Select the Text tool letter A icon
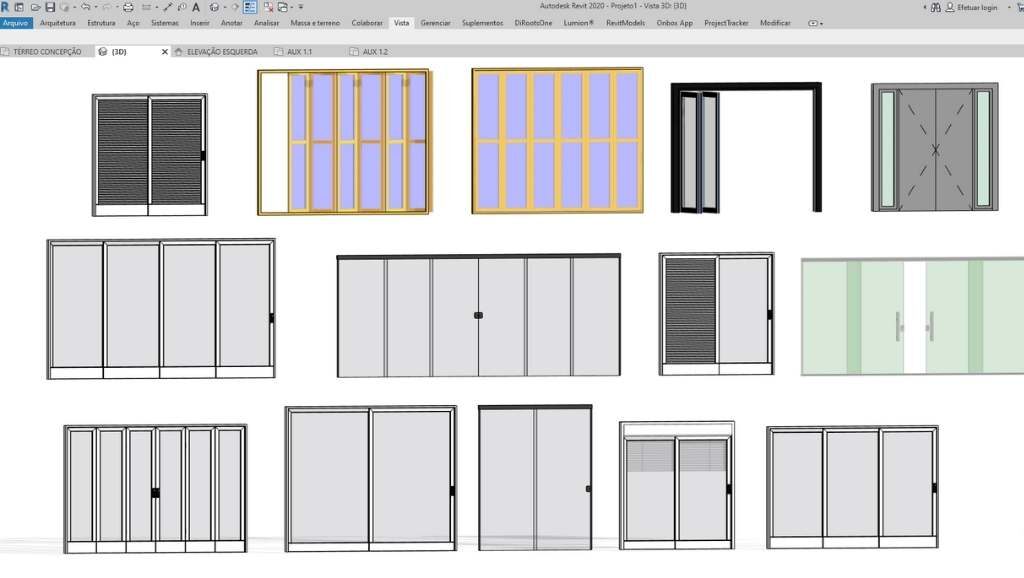The width and height of the screenshot is (1024, 578). (196, 7)
